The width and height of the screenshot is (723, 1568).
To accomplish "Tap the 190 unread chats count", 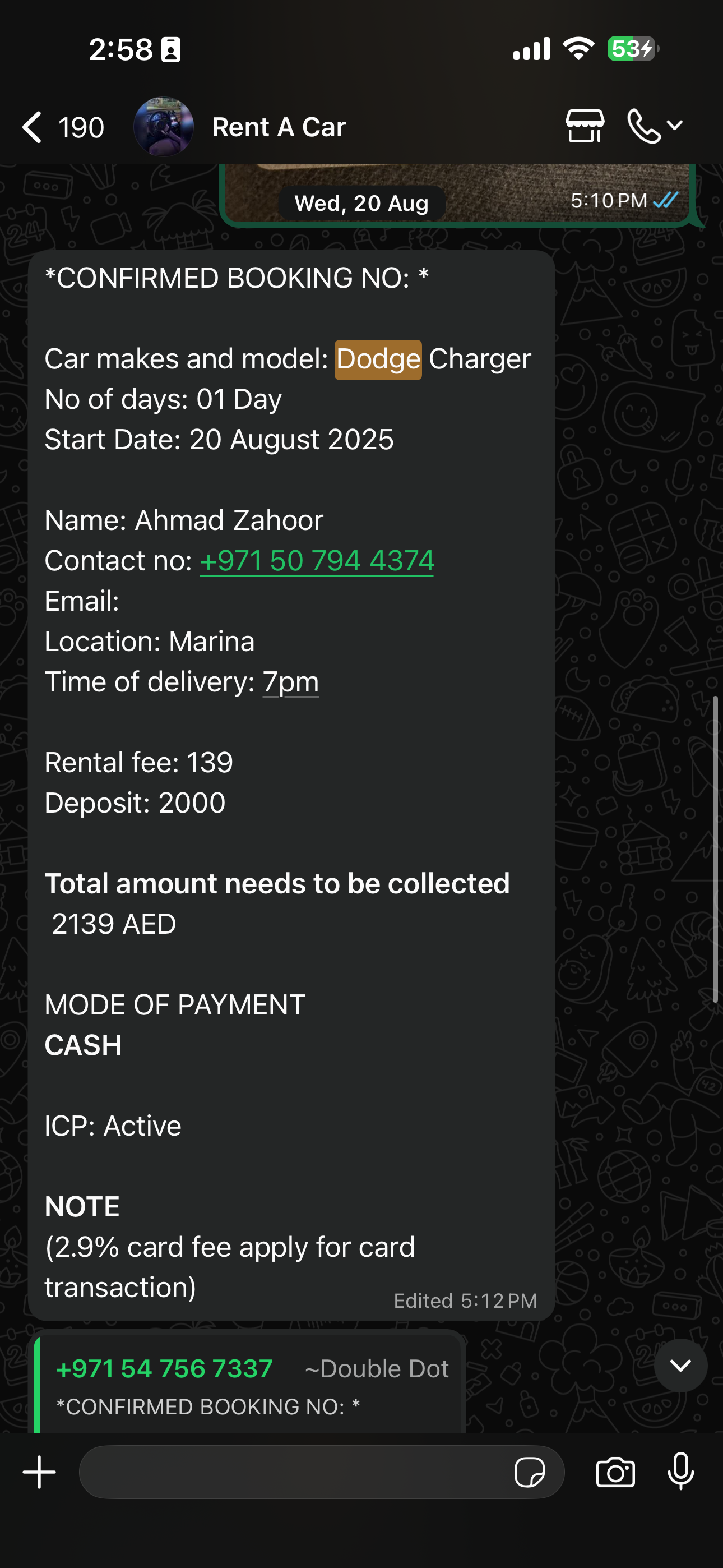I will click(81, 128).
